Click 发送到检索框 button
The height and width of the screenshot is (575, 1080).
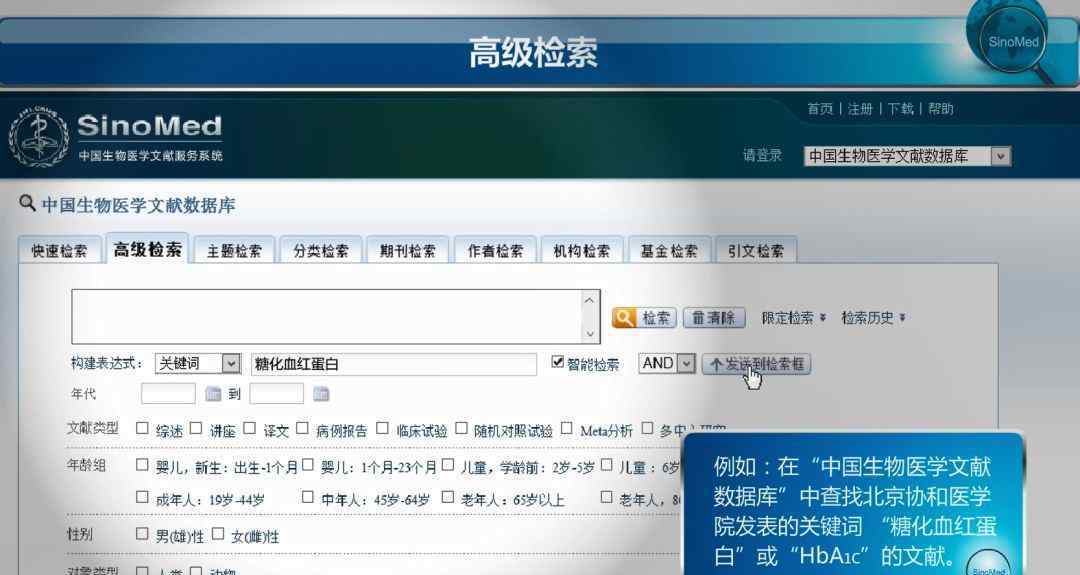pyautogui.click(x=756, y=364)
